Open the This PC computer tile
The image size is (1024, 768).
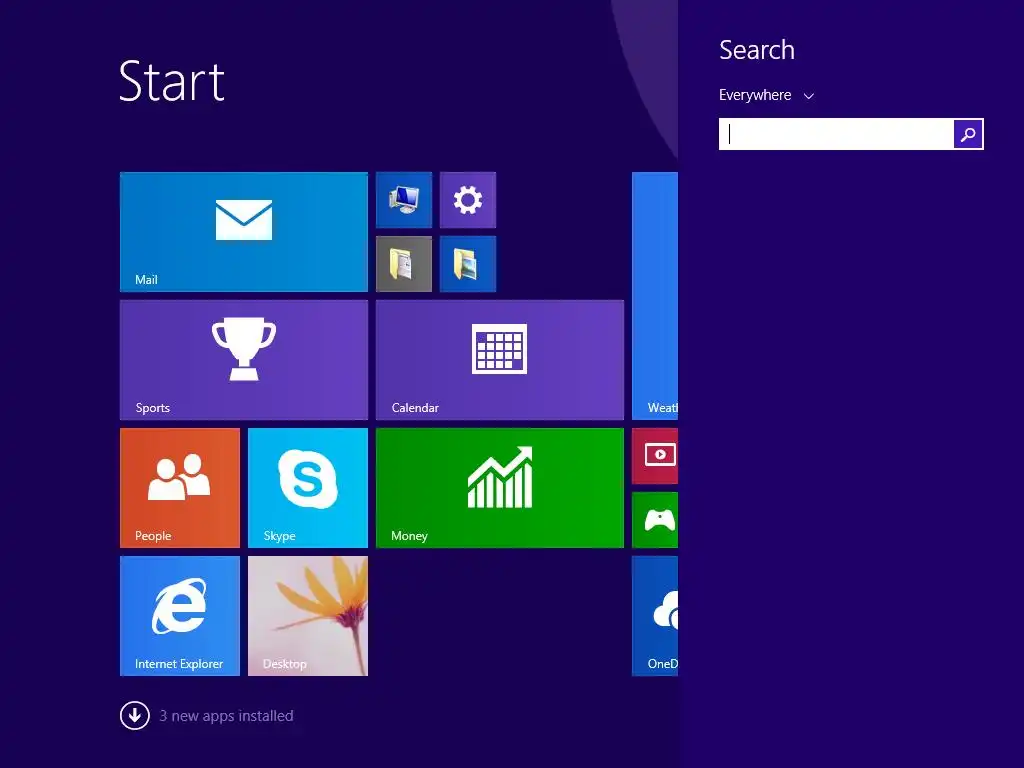coord(404,200)
